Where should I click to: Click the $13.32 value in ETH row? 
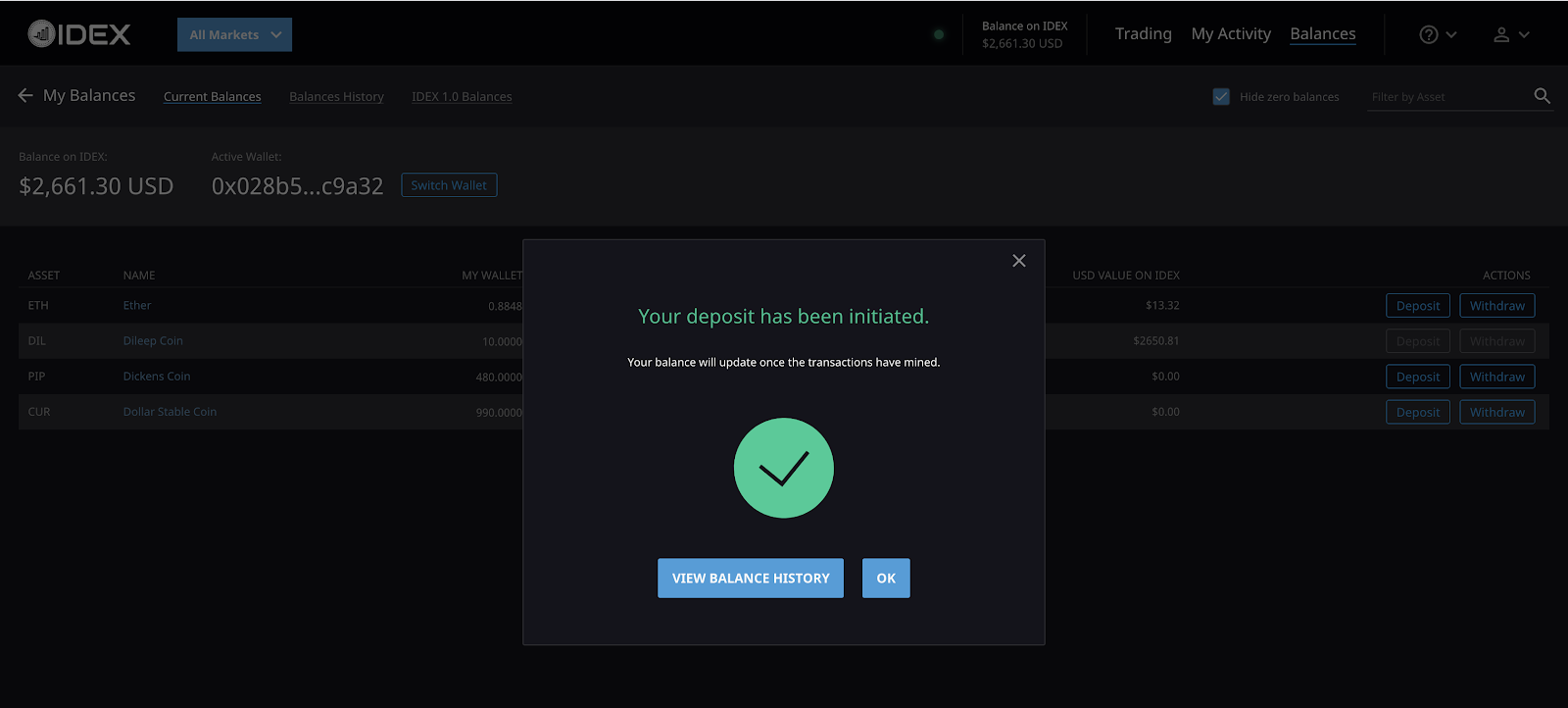[x=1162, y=306]
